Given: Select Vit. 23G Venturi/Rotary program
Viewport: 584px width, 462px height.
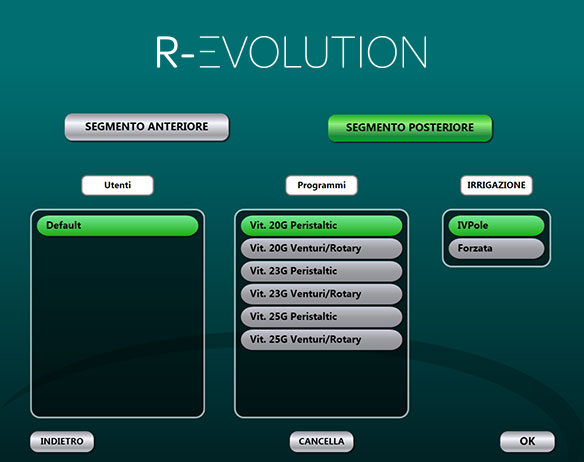Looking at the screenshot, I should click(x=321, y=294).
